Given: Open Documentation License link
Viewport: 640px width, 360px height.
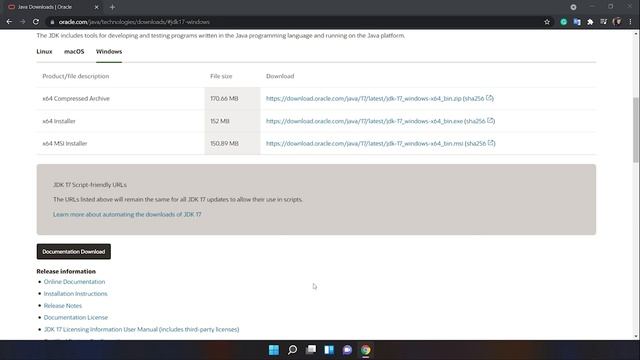Looking at the screenshot, I should [x=76, y=317].
